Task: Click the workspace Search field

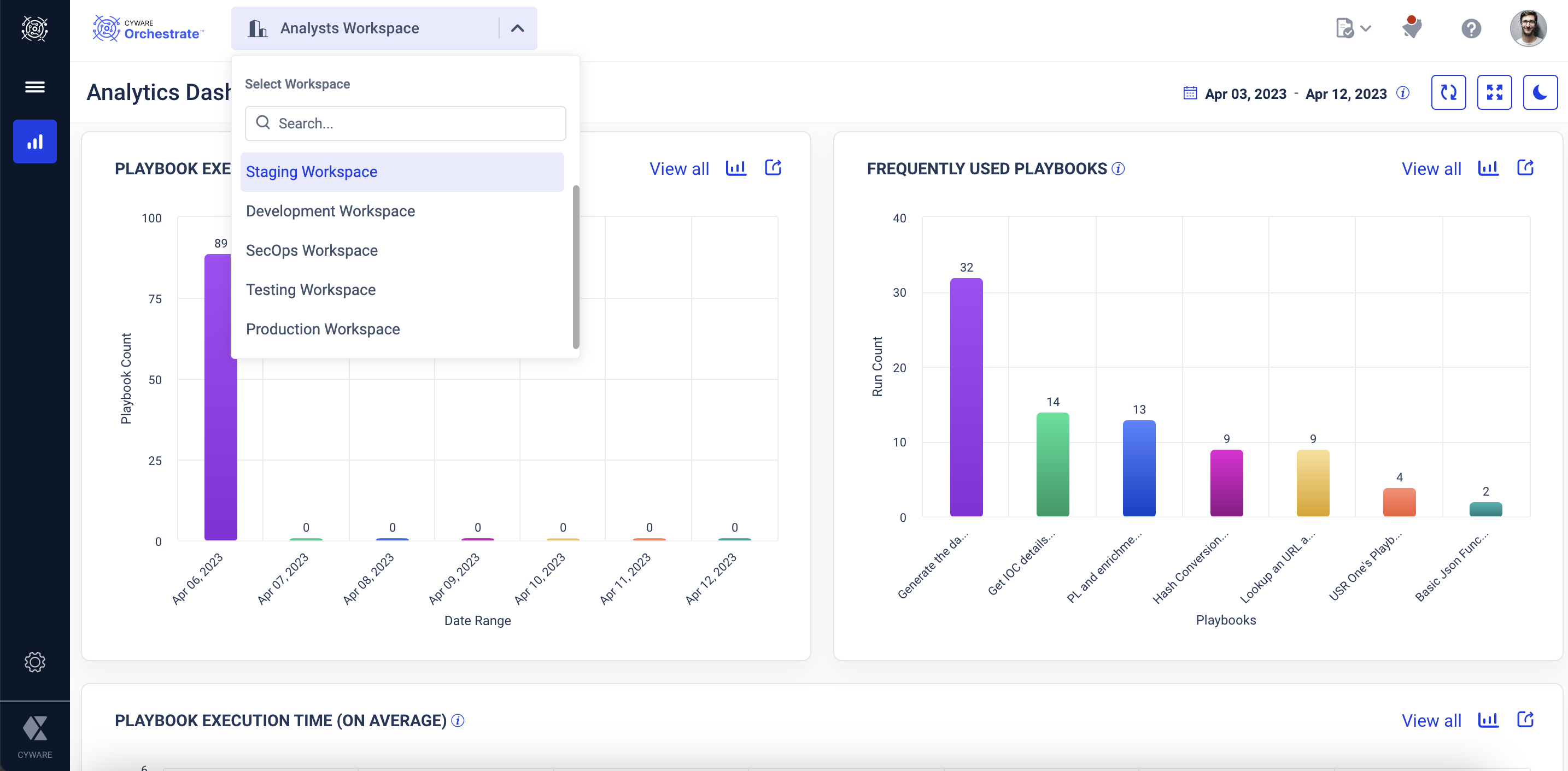Action: [405, 123]
